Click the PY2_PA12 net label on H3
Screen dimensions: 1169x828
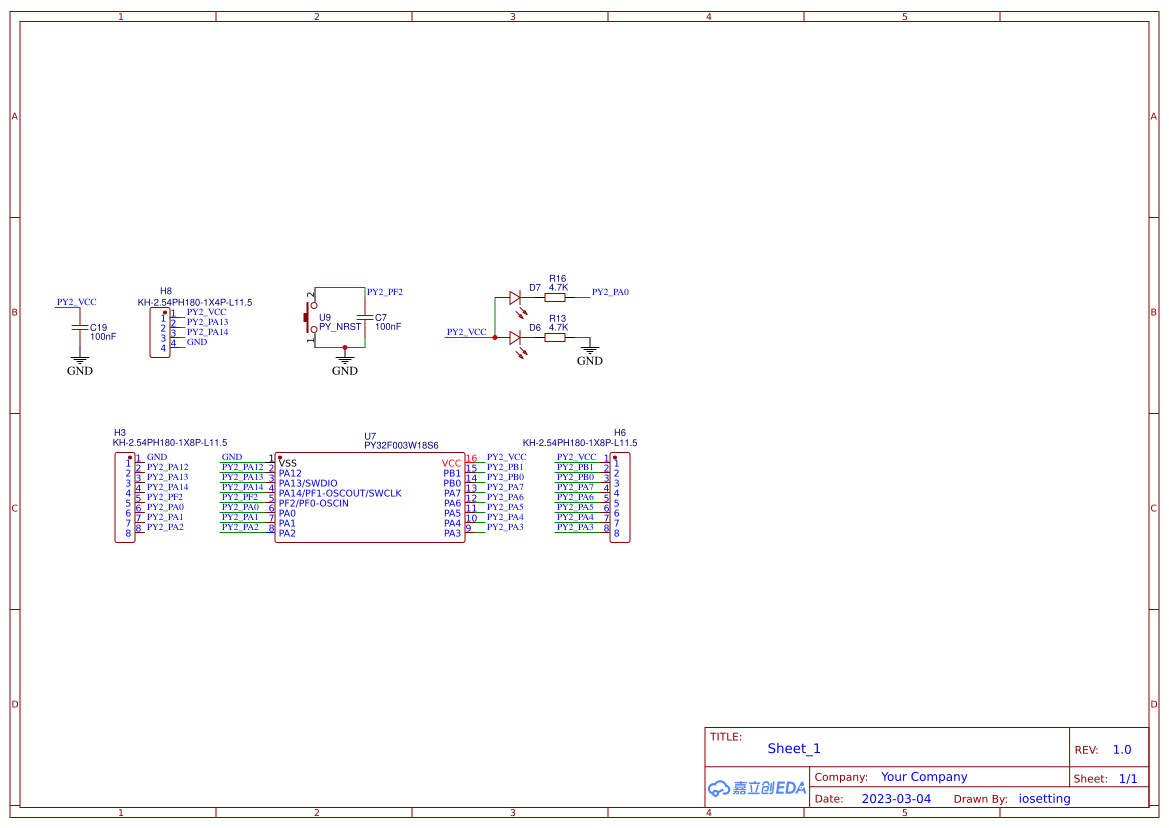[x=168, y=467]
